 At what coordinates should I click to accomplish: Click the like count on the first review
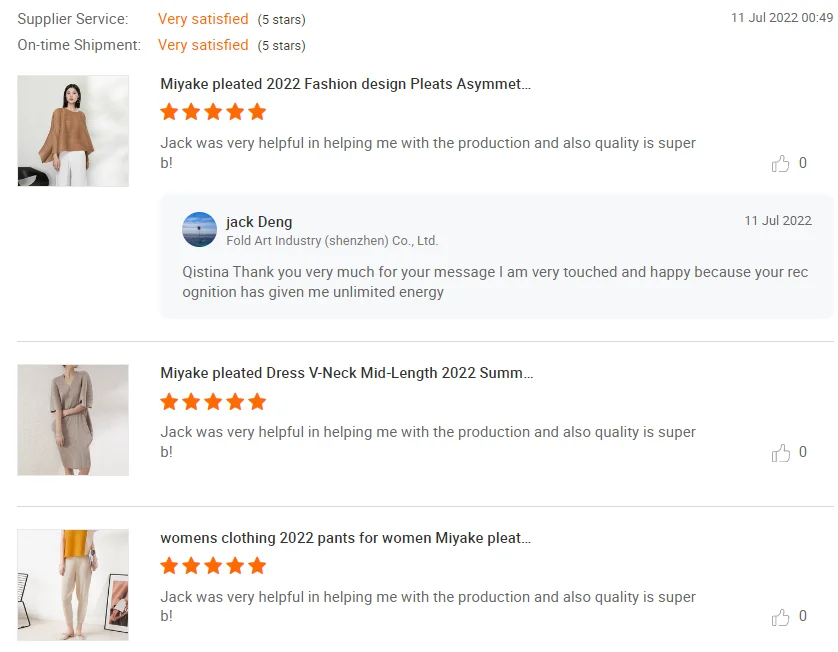pyautogui.click(x=803, y=163)
